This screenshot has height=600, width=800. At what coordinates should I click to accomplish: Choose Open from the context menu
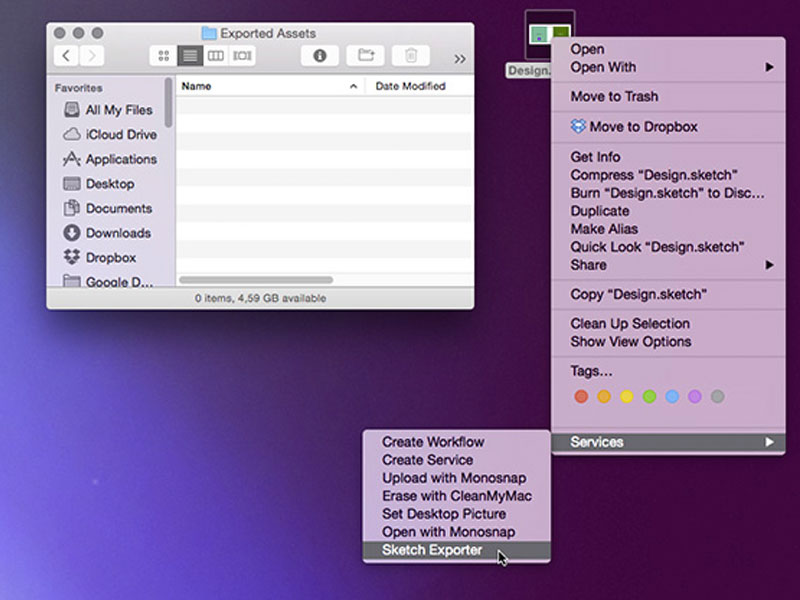[x=668, y=49]
